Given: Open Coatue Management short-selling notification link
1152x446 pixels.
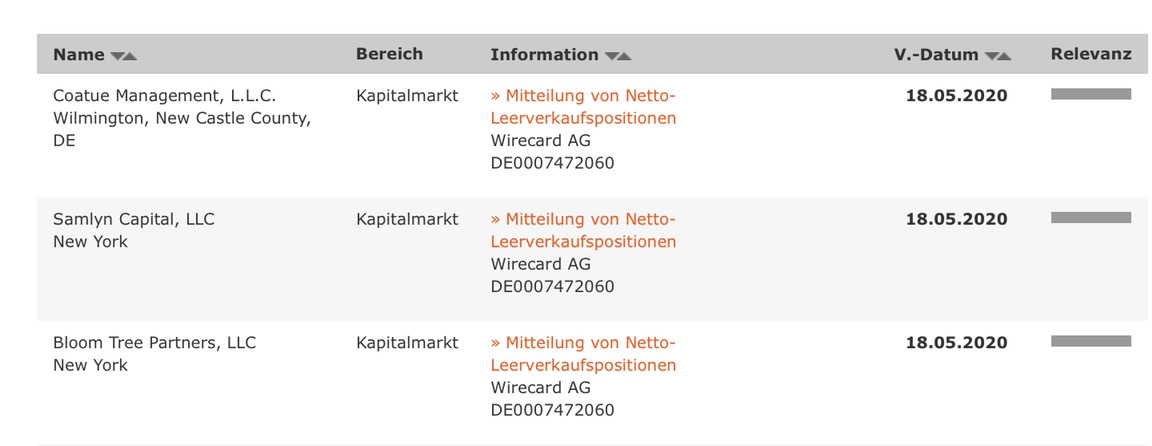Looking at the screenshot, I should tap(583, 107).
